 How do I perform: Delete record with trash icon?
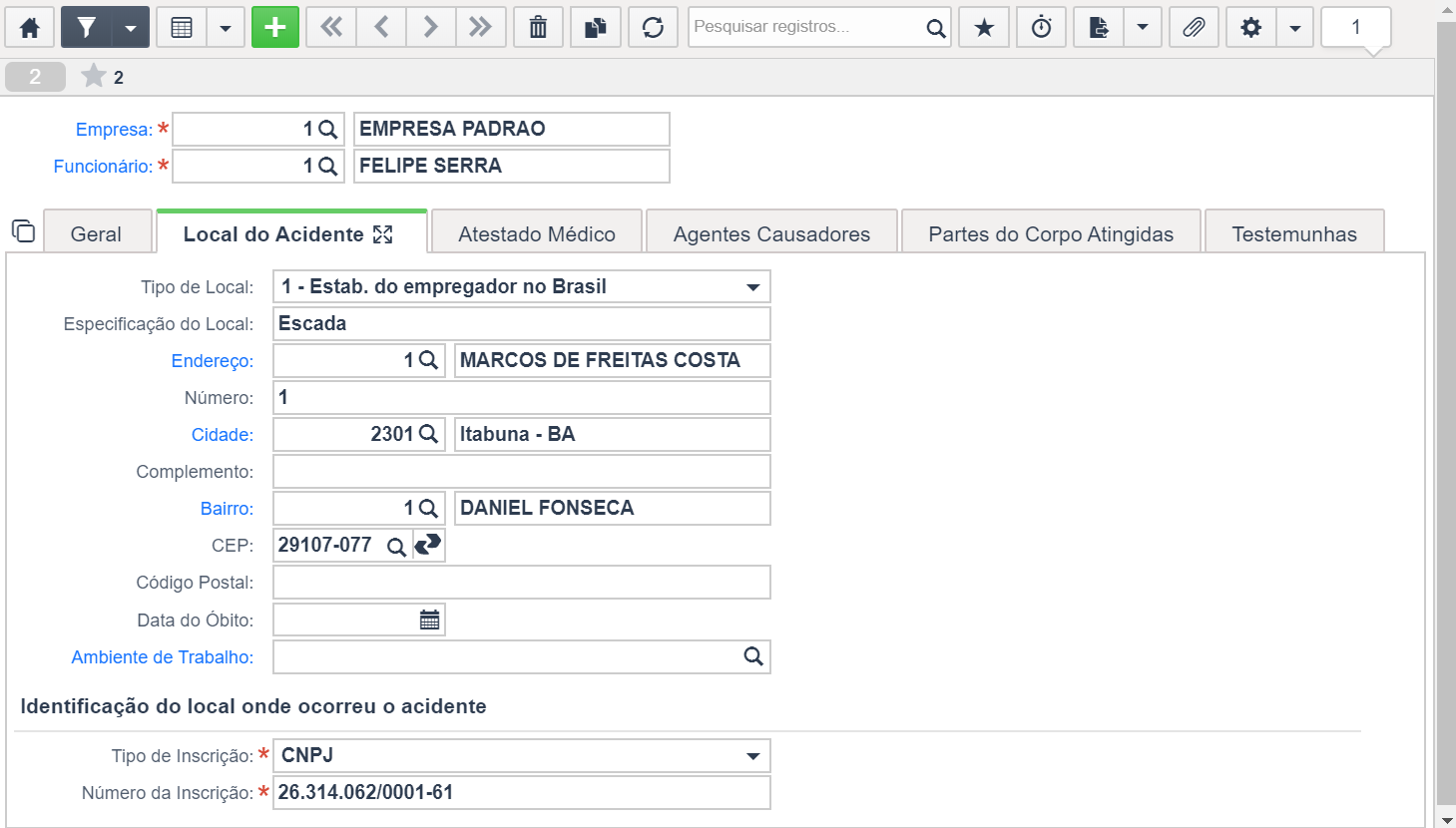click(538, 27)
